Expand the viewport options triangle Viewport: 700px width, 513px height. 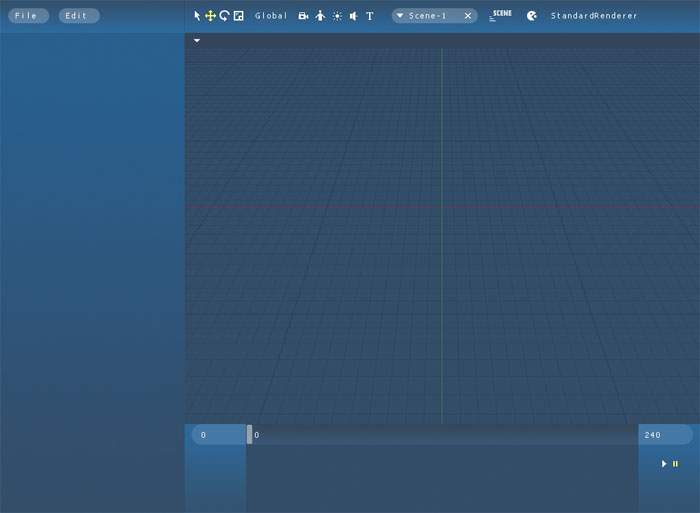click(x=197, y=41)
